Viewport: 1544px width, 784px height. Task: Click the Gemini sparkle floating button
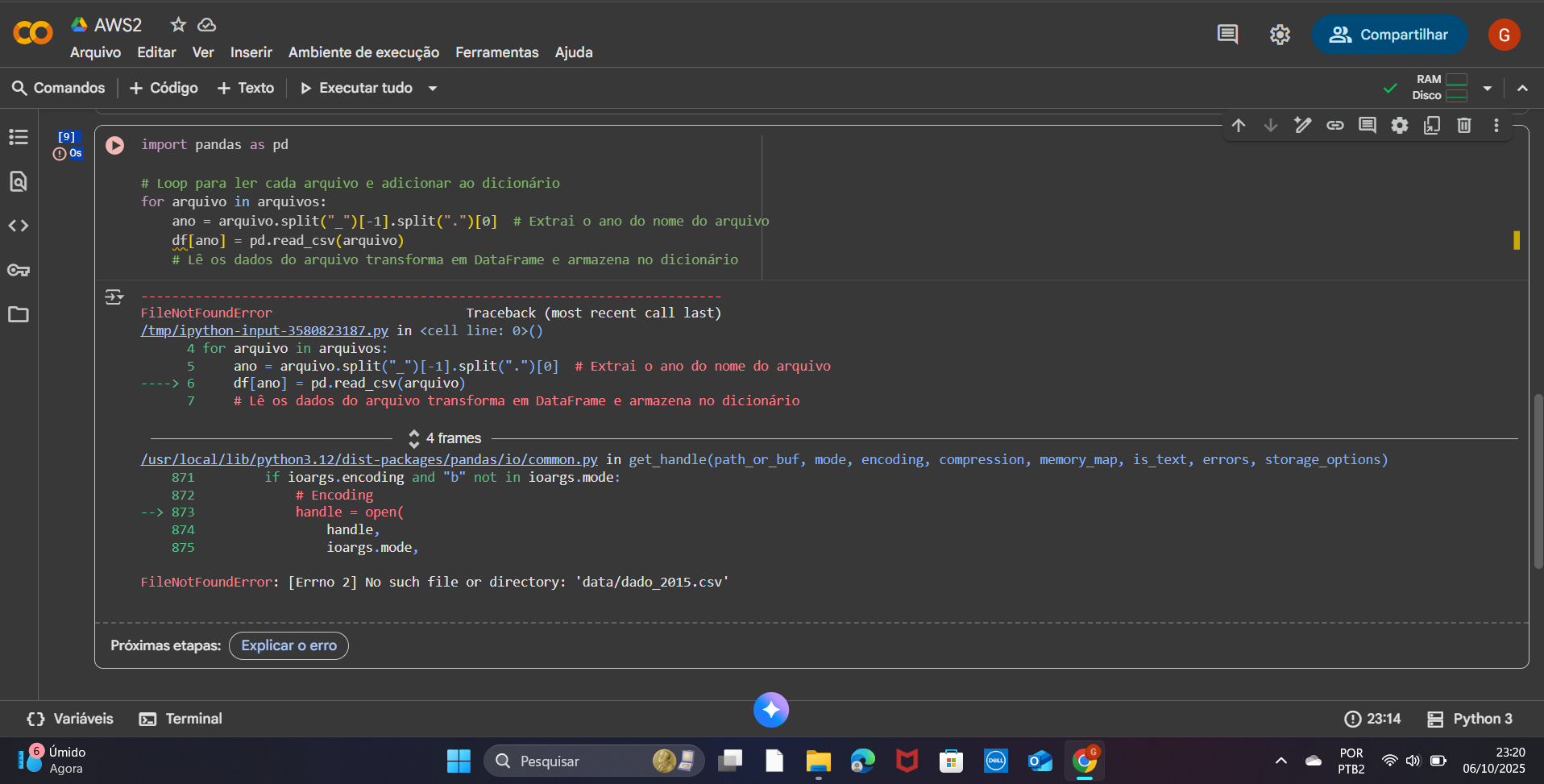771,710
